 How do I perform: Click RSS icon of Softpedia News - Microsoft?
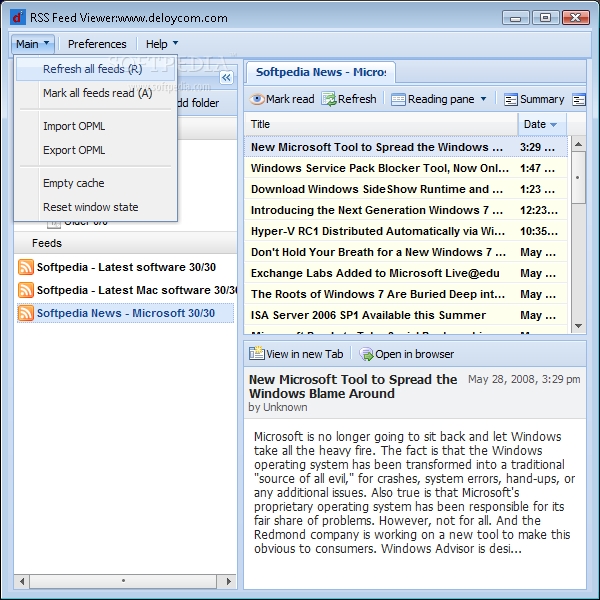point(26,313)
